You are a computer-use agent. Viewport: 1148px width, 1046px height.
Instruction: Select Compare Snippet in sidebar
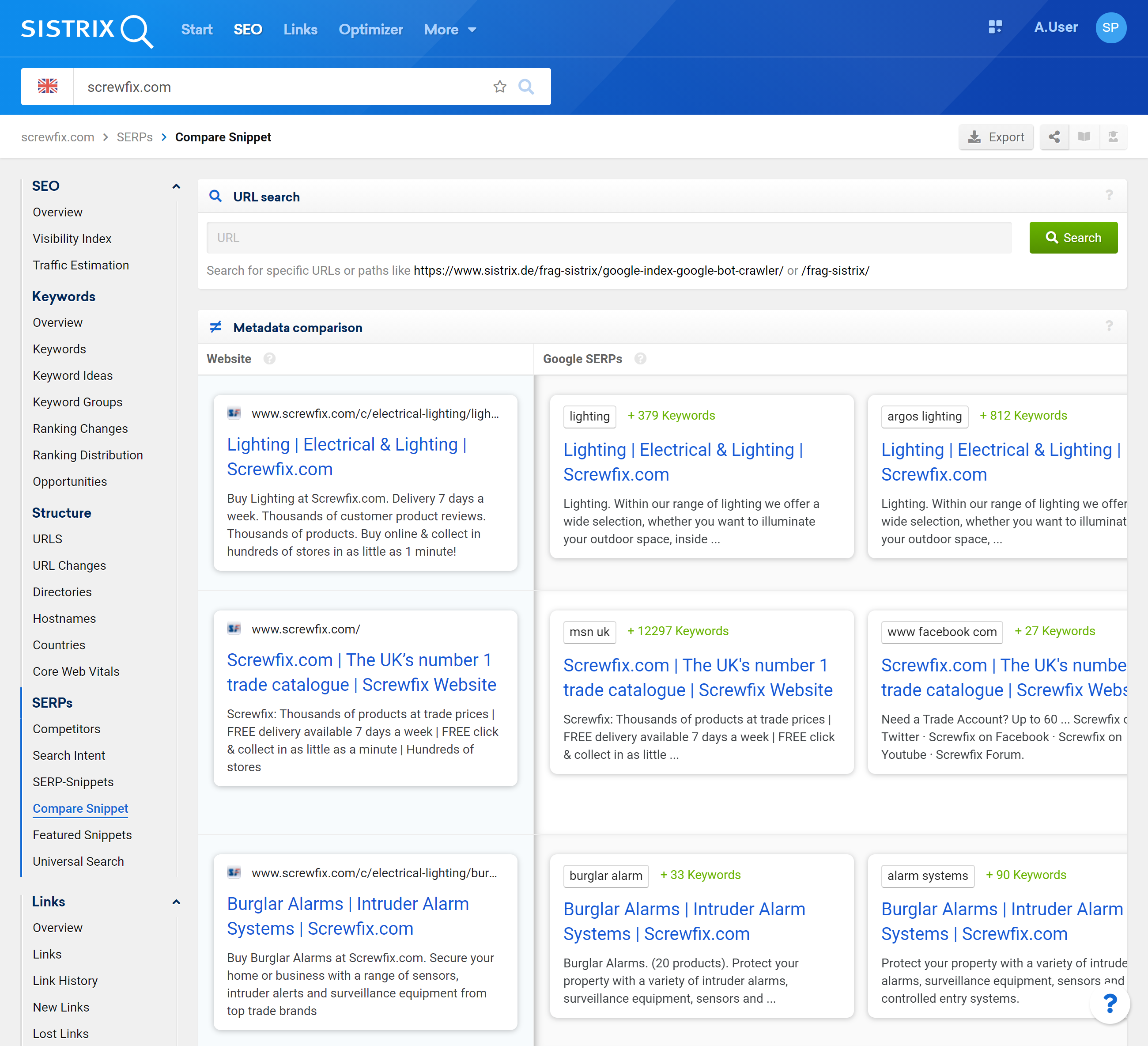80,808
